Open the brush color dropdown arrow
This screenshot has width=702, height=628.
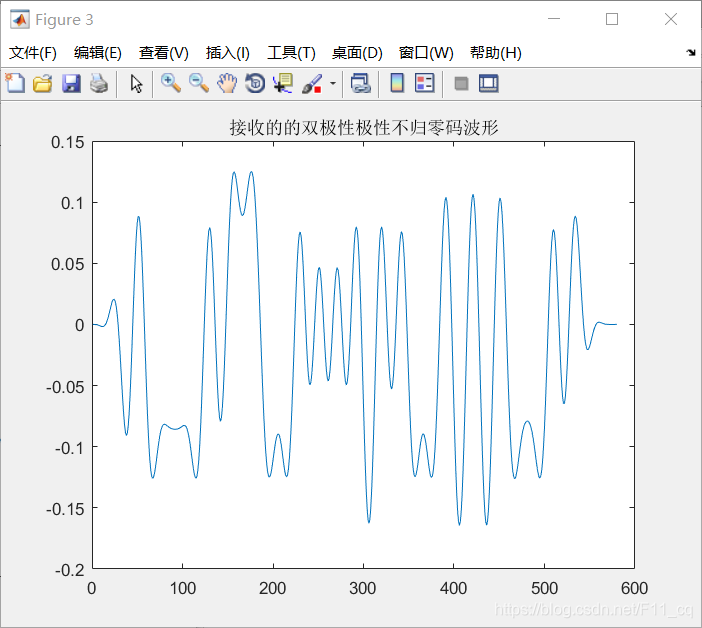pyautogui.click(x=333, y=83)
